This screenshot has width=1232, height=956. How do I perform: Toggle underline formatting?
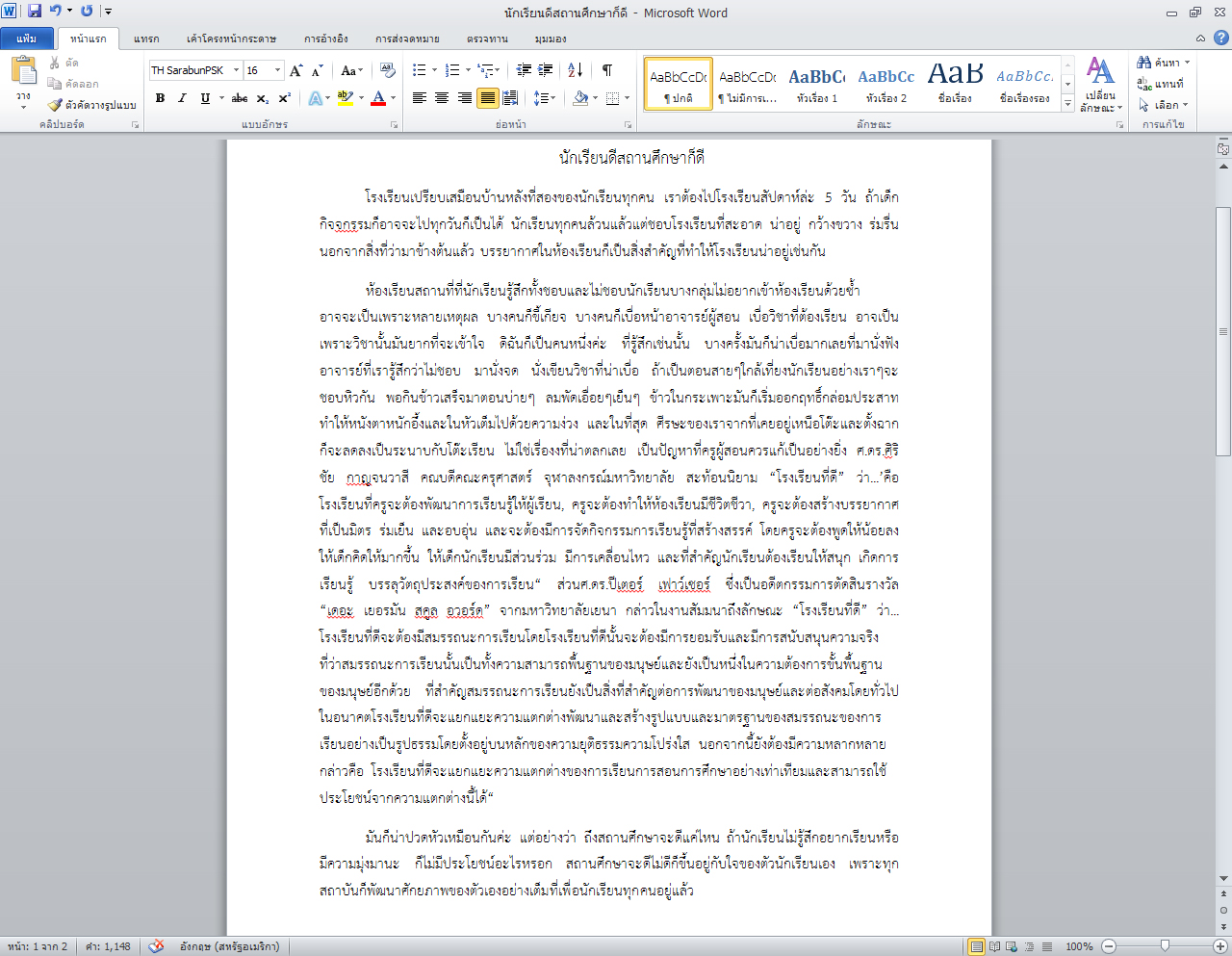point(205,98)
